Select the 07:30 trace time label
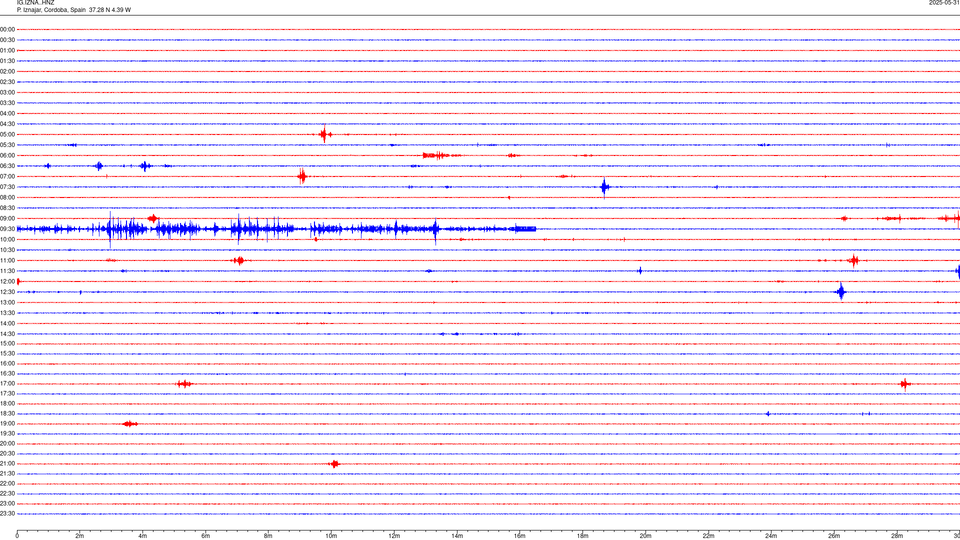Image resolution: width=960 pixels, height=540 pixels. 7,187
